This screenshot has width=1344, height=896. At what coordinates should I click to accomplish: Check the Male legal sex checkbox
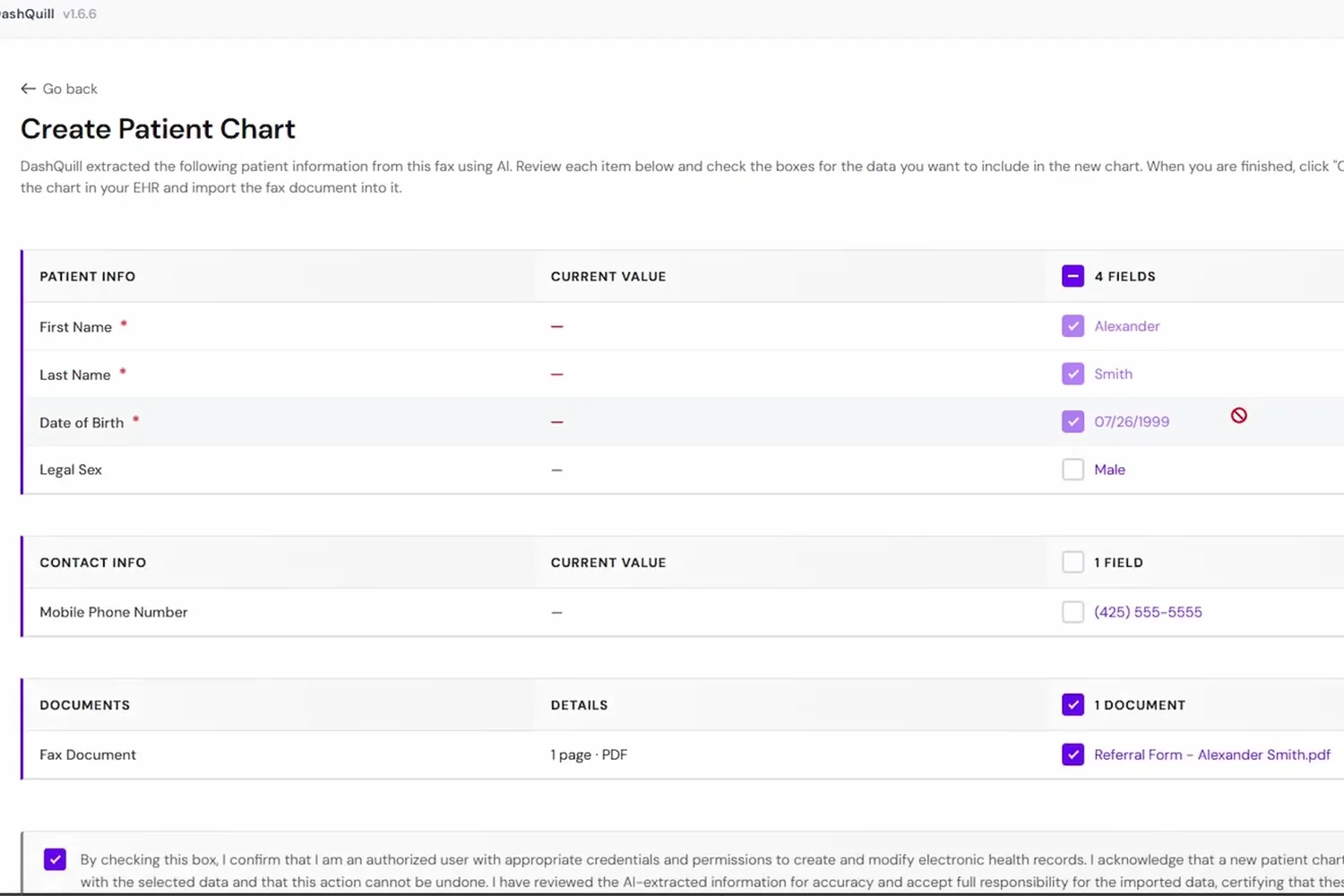coord(1073,470)
